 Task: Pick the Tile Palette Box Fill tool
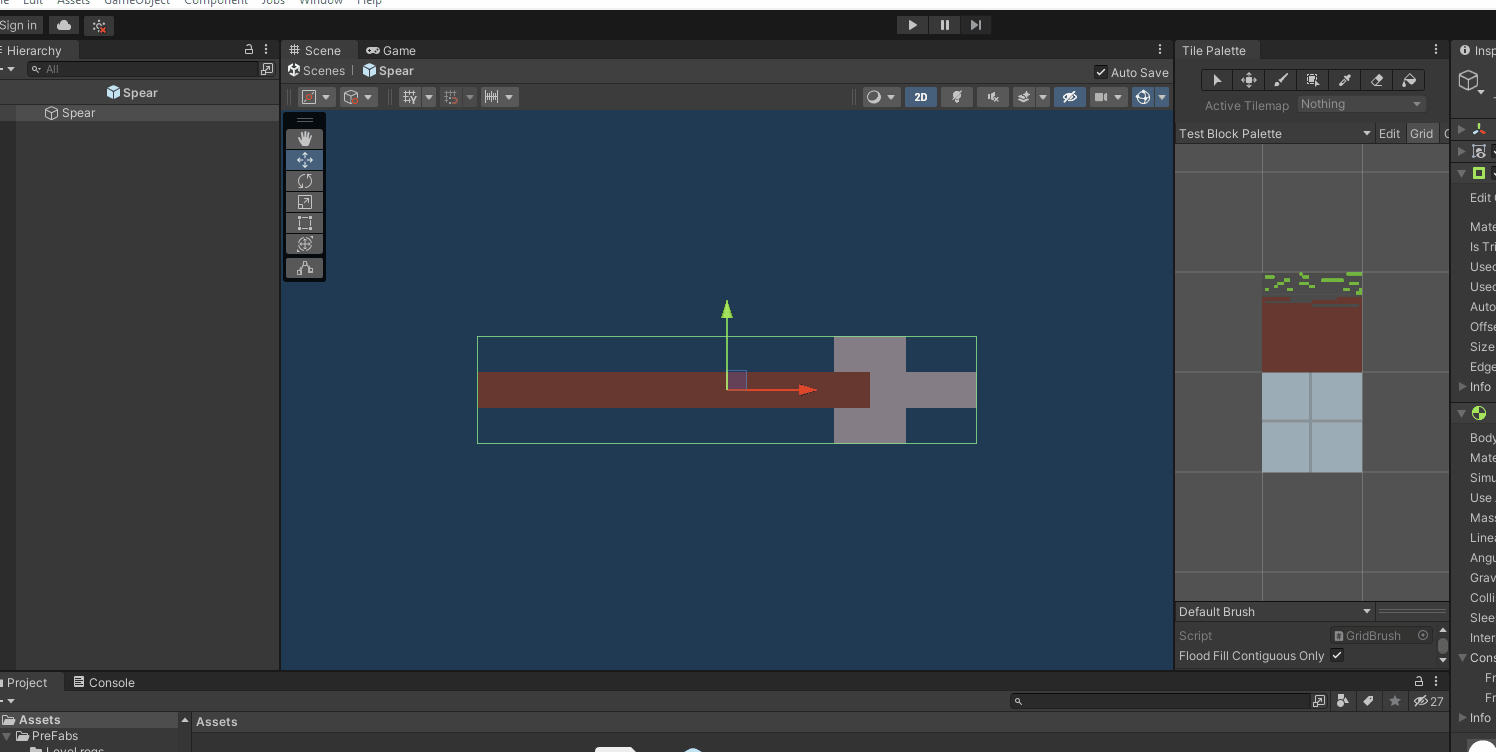tap(1313, 80)
